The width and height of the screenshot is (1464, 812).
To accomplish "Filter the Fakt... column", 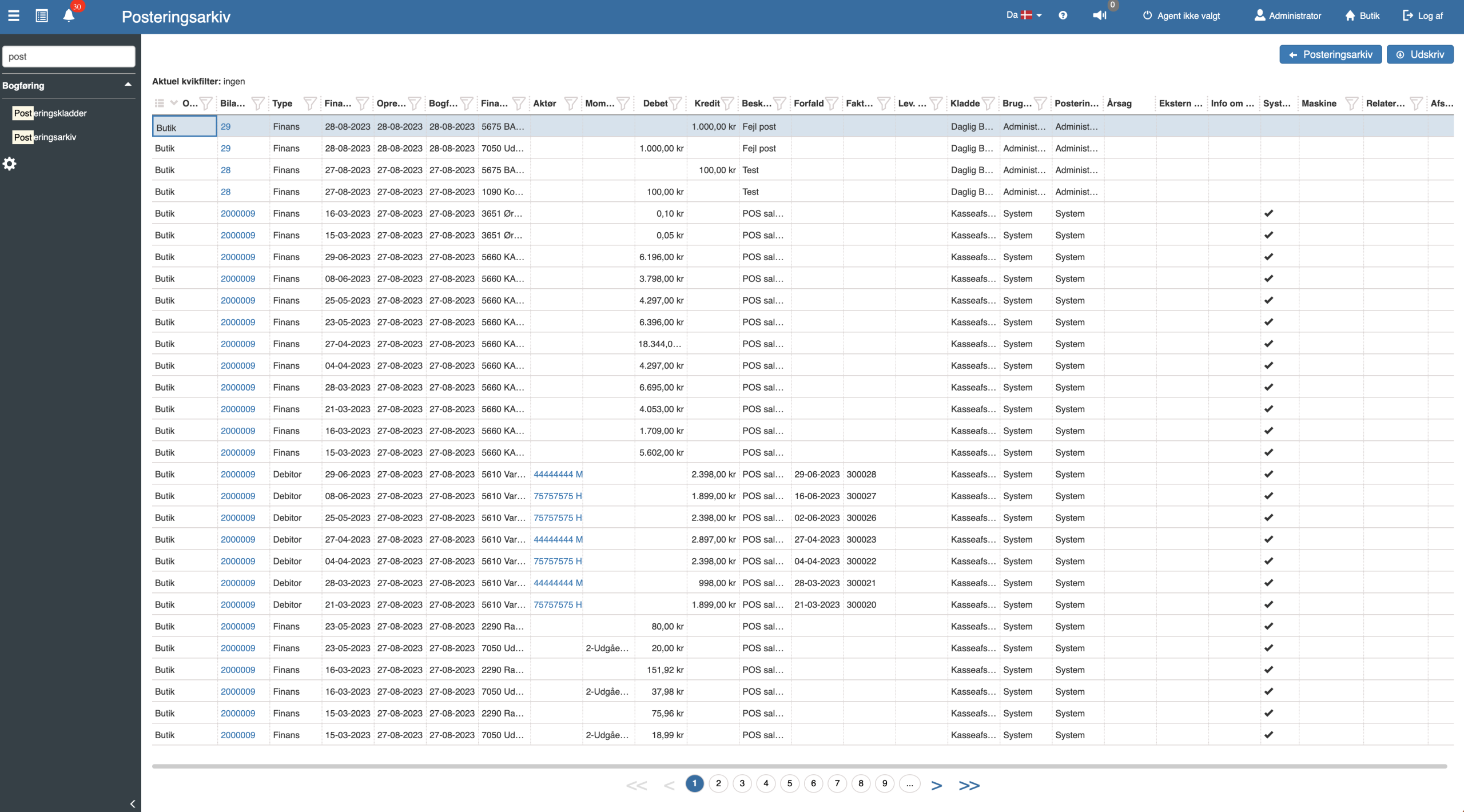I will point(884,104).
